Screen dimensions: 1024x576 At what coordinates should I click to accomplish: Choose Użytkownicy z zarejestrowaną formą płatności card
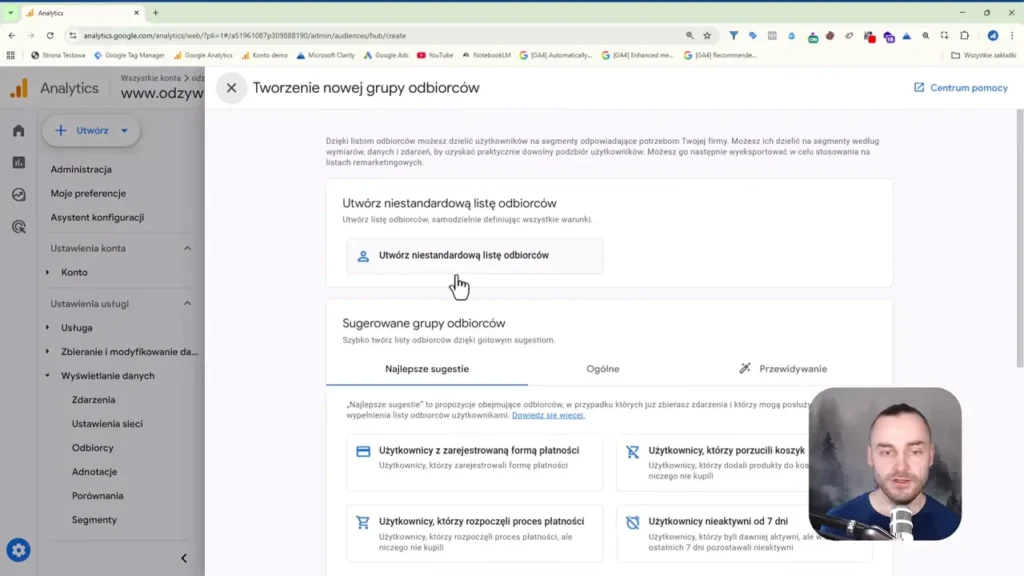(475, 462)
